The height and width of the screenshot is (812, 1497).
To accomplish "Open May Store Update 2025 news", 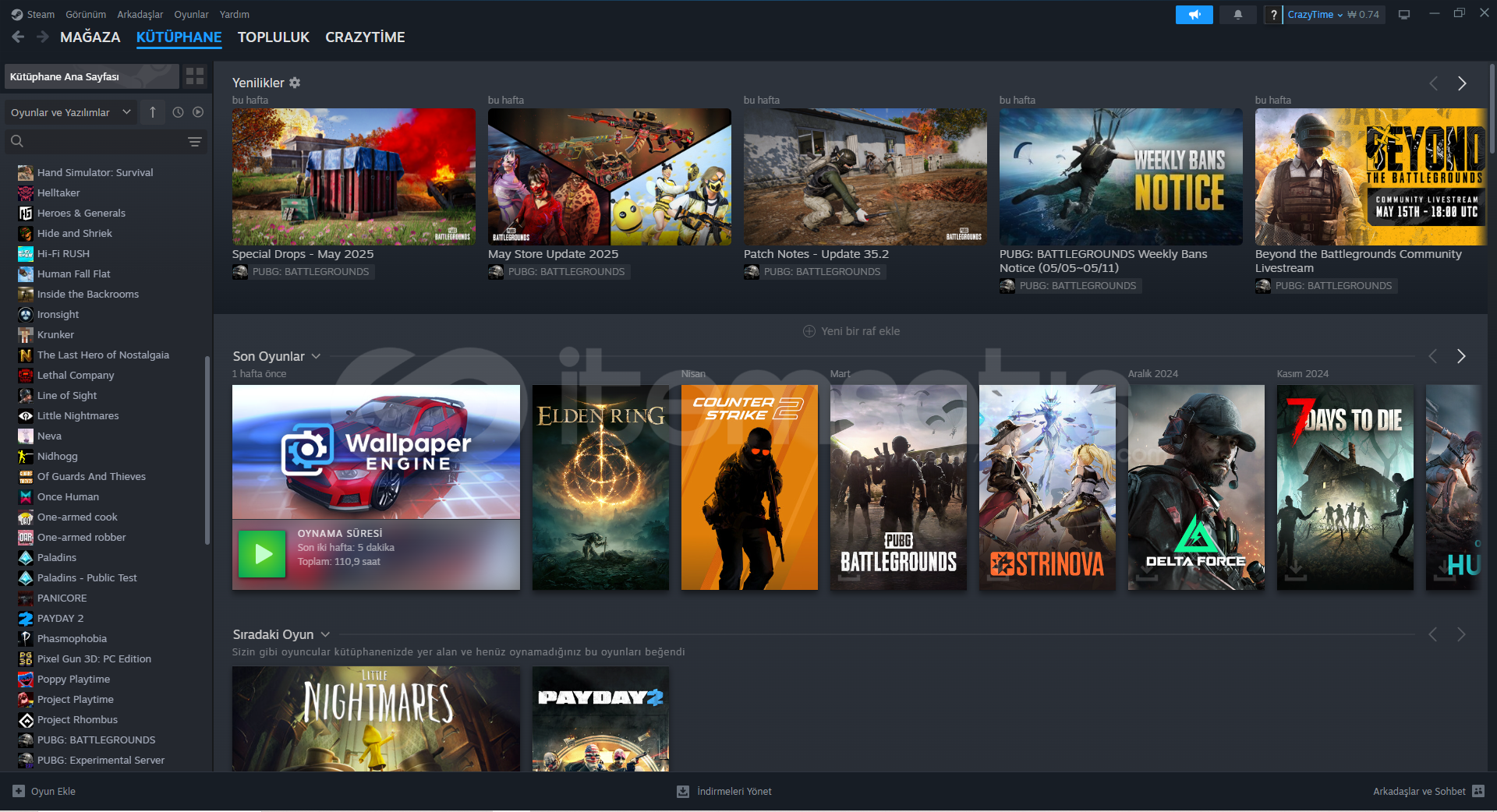I will pyautogui.click(x=610, y=177).
